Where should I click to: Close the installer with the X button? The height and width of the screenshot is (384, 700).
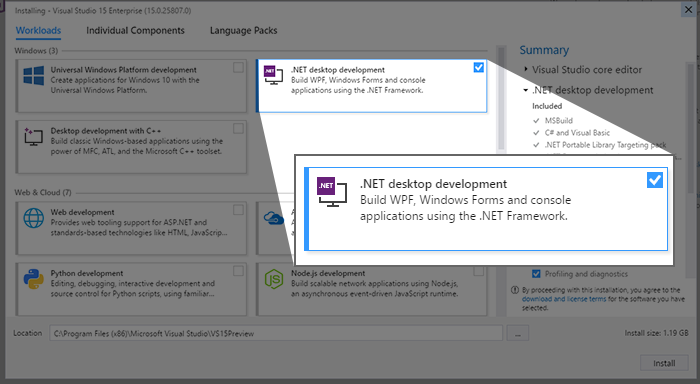pyautogui.click(x=688, y=9)
